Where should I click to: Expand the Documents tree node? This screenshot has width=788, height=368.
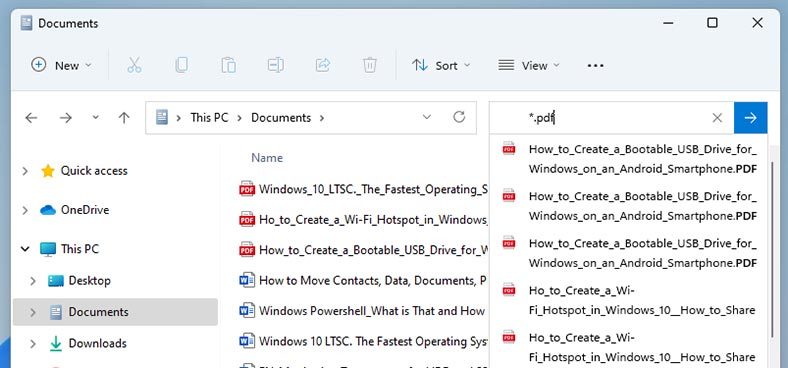tap(33, 312)
